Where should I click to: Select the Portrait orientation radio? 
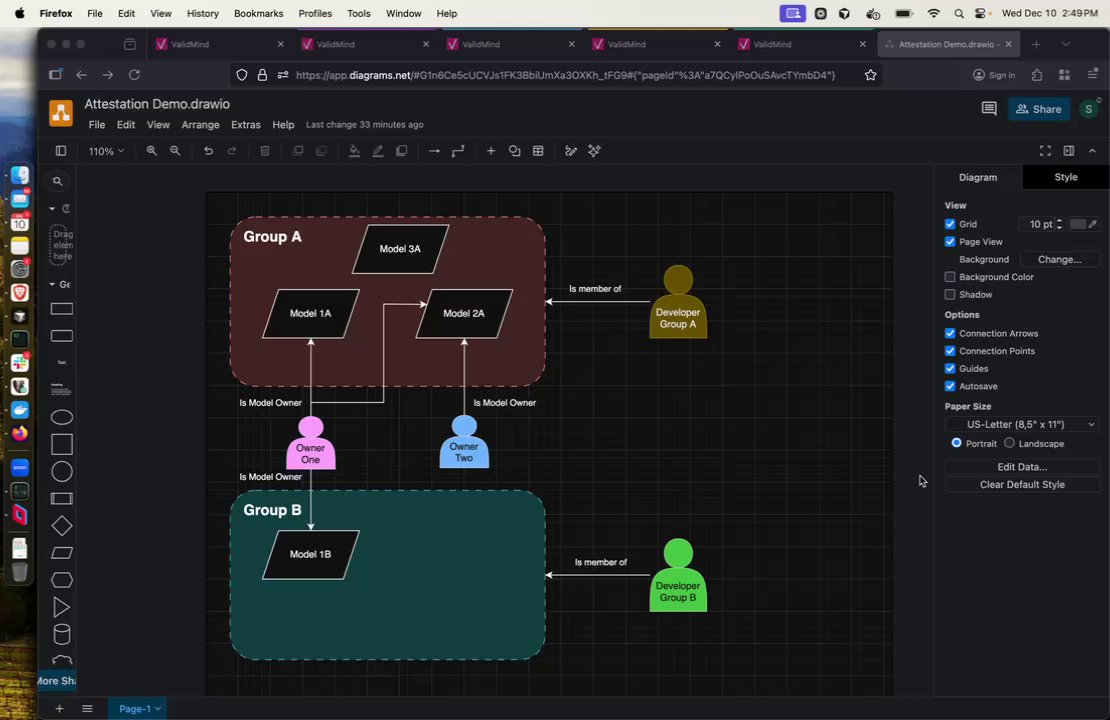[x=956, y=443]
